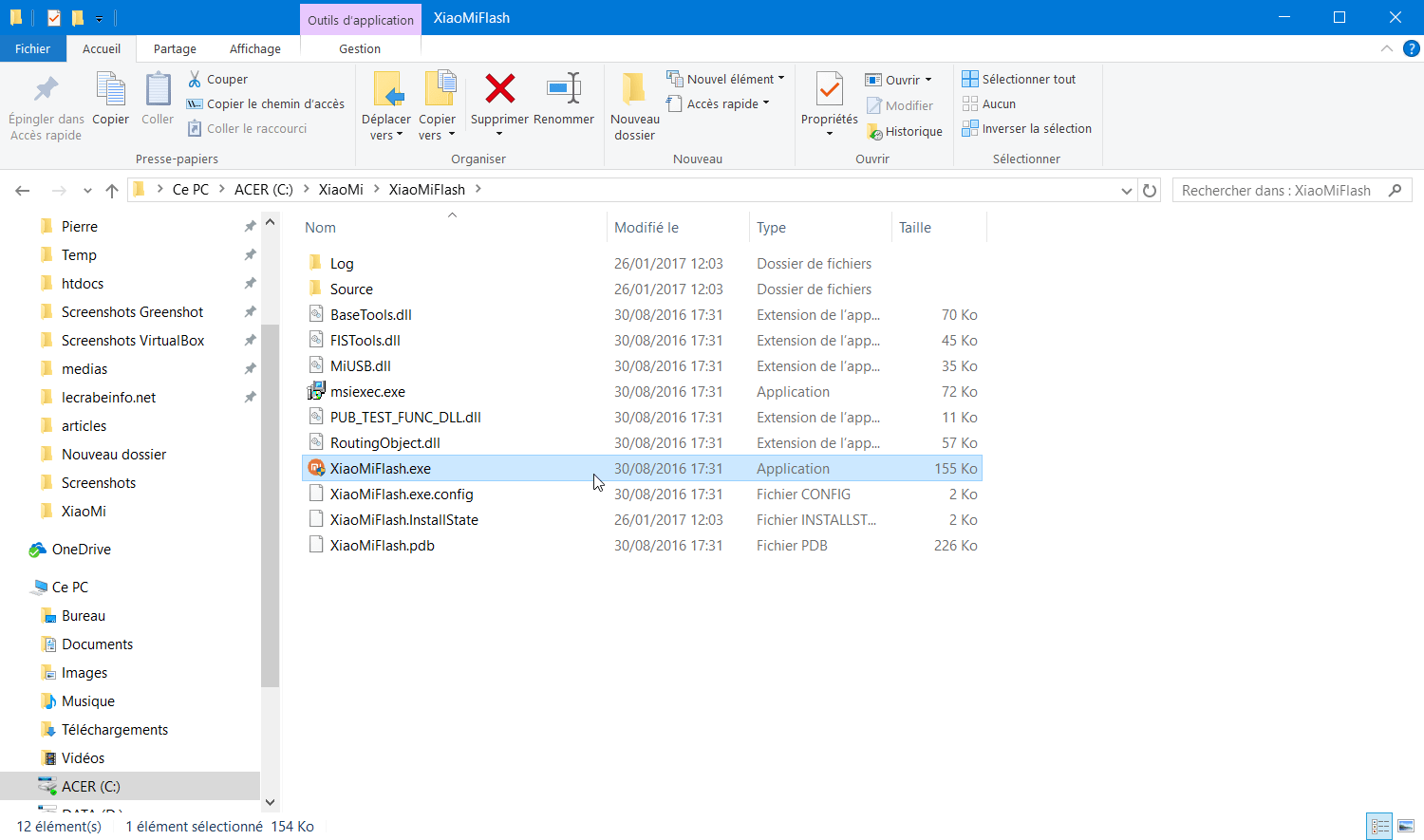
Task: Select the file PUB_TEST_FUNC_DLL.dll
Action: [x=405, y=417]
